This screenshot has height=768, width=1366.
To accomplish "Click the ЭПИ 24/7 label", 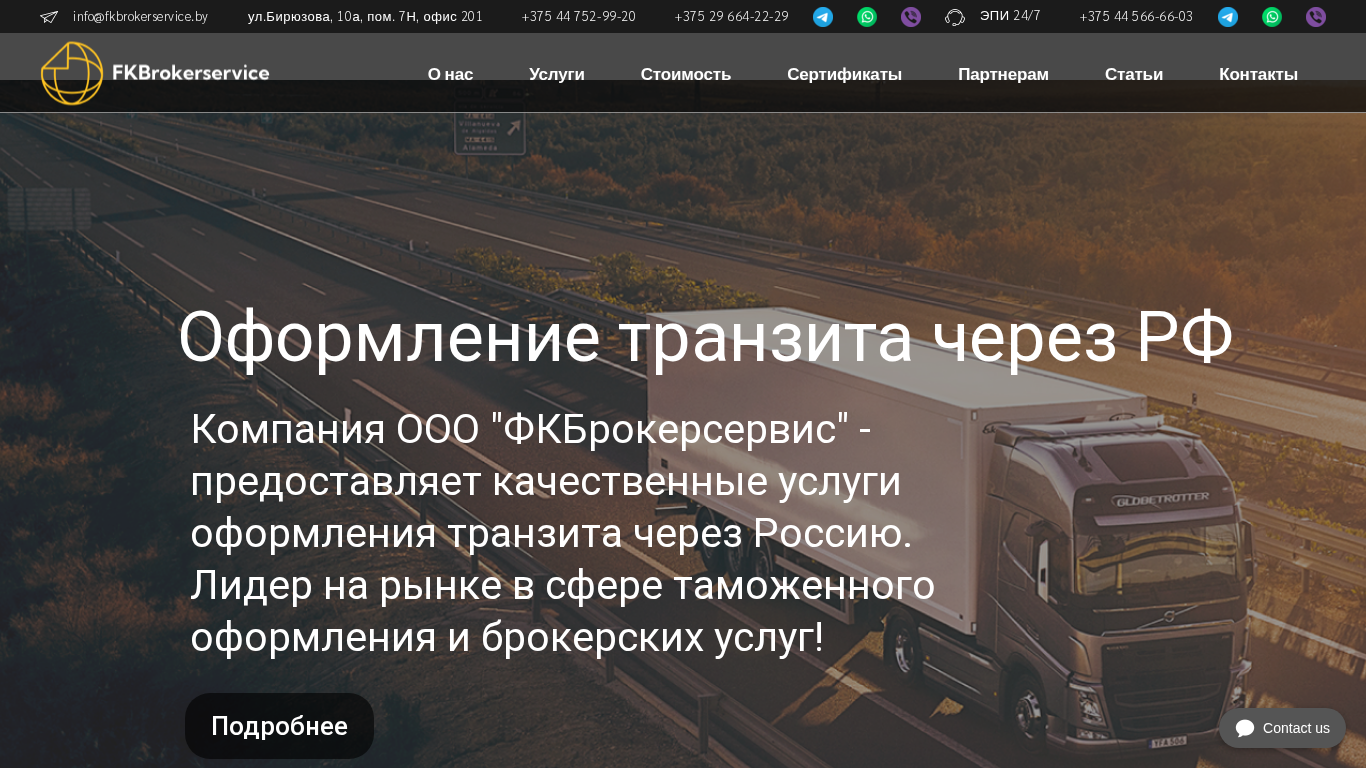I will pos(1010,16).
